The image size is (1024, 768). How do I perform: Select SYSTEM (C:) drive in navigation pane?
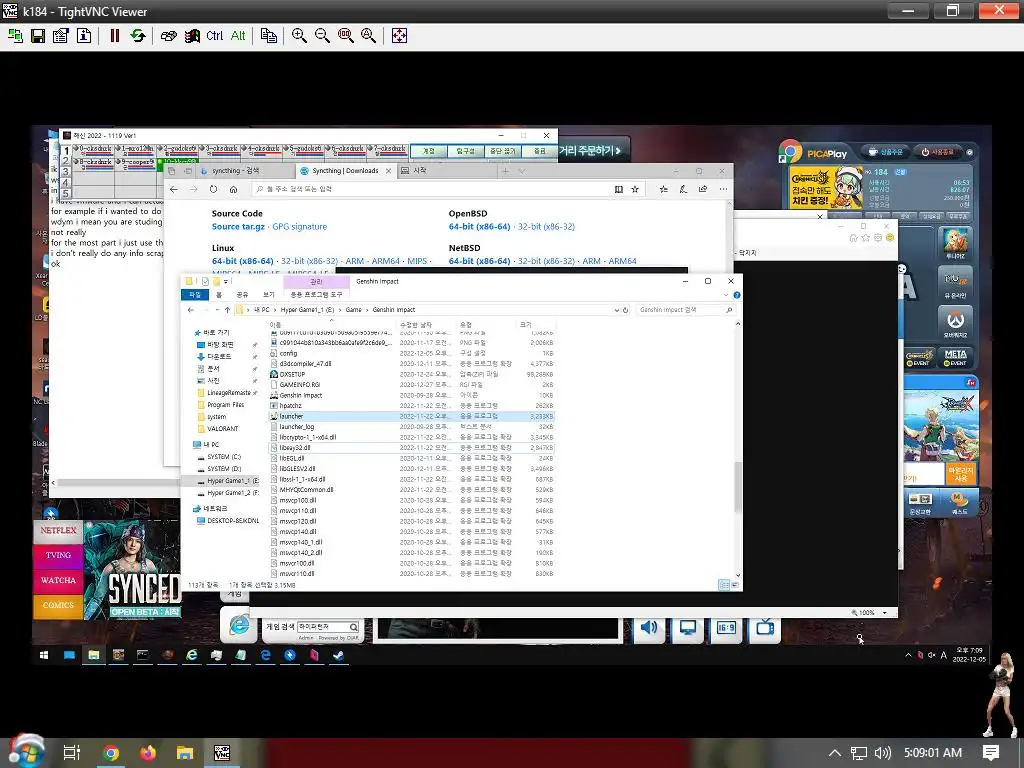click(x=224, y=456)
